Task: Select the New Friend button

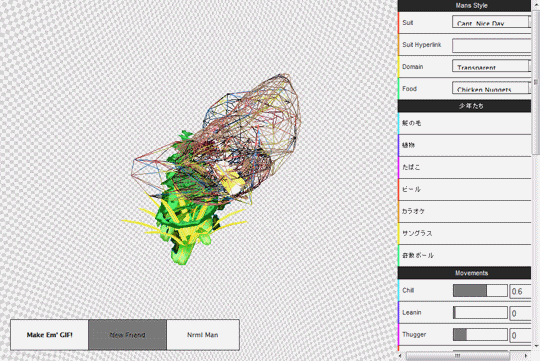Action: click(x=127, y=335)
